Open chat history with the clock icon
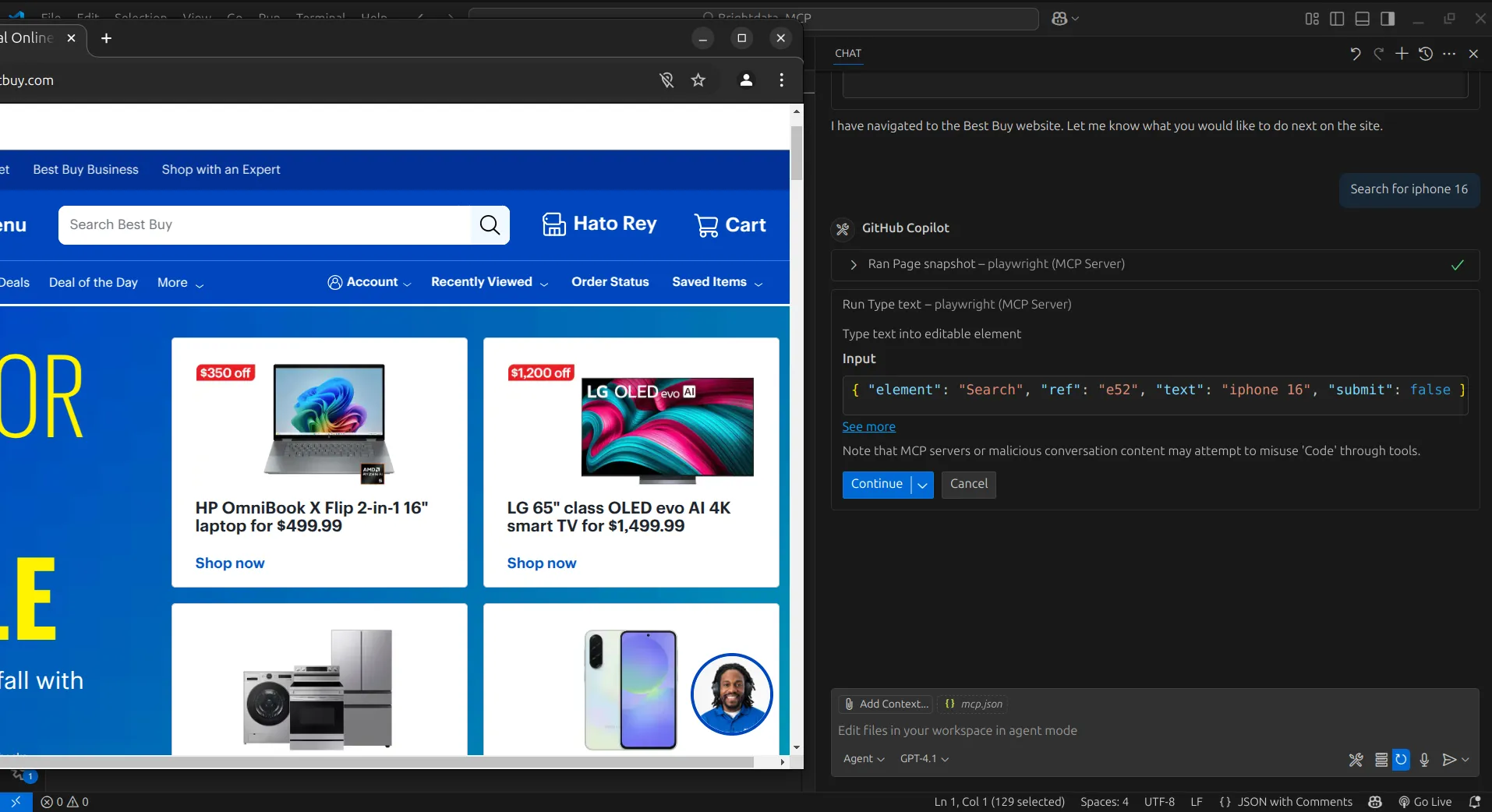 (1426, 54)
